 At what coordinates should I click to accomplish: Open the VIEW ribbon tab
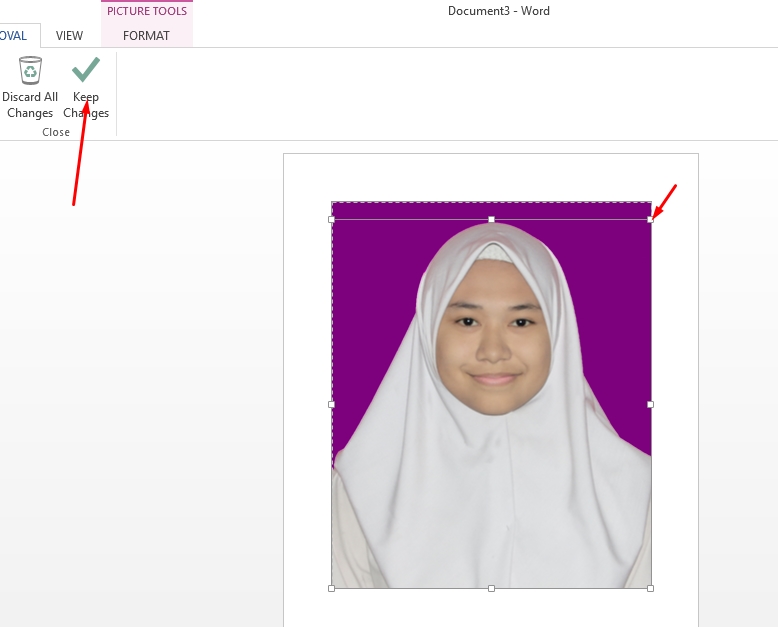click(69, 36)
